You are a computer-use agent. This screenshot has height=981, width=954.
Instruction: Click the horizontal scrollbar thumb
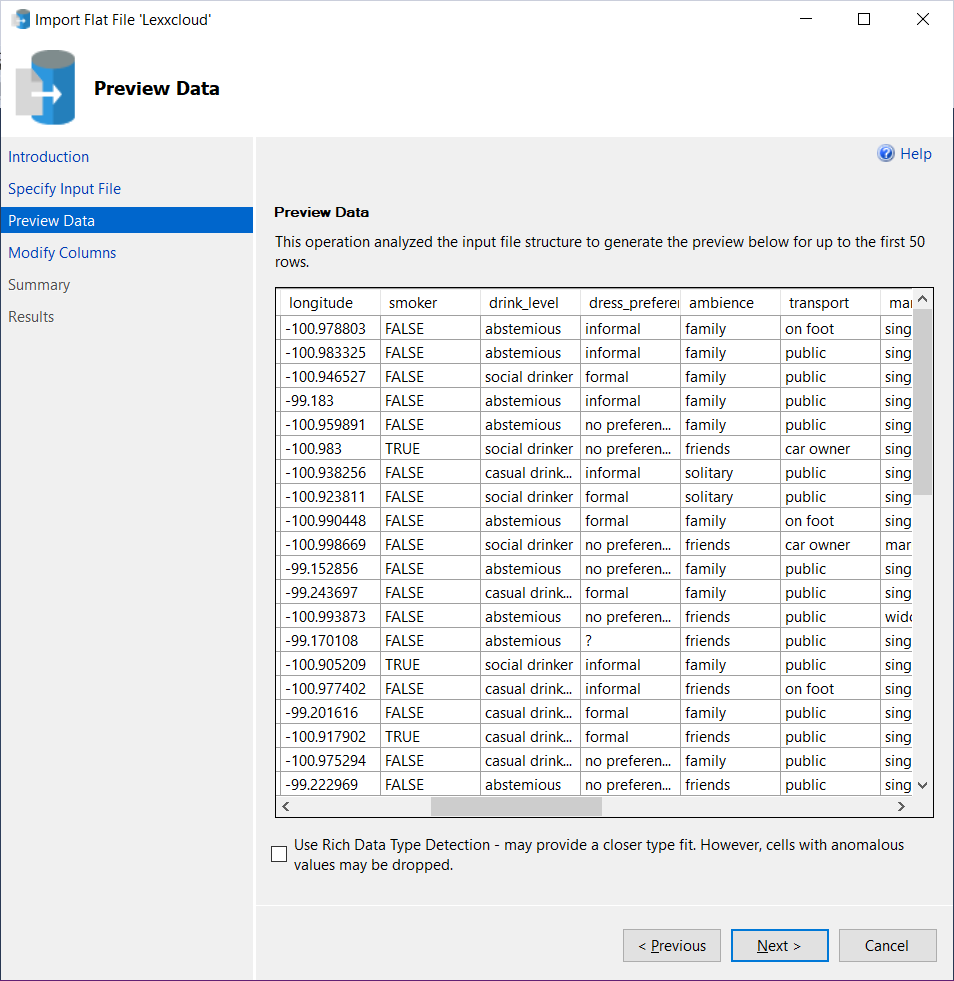(x=516, y=806)
